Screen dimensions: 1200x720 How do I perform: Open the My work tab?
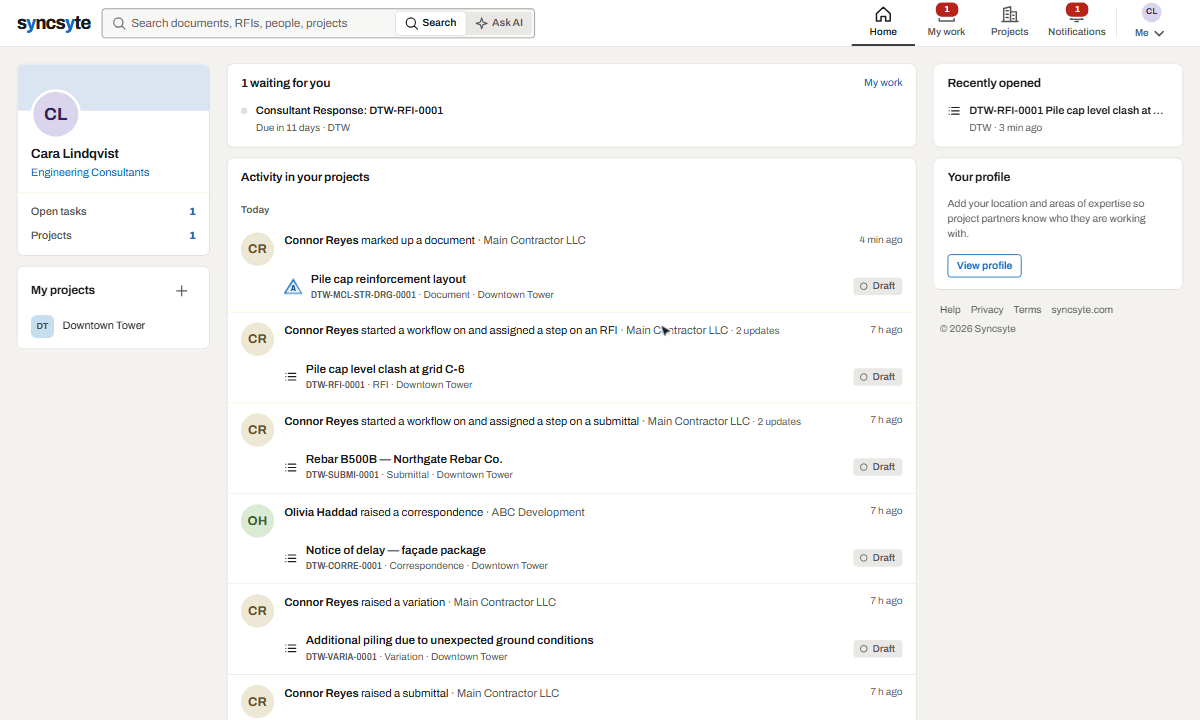point(946,23)
